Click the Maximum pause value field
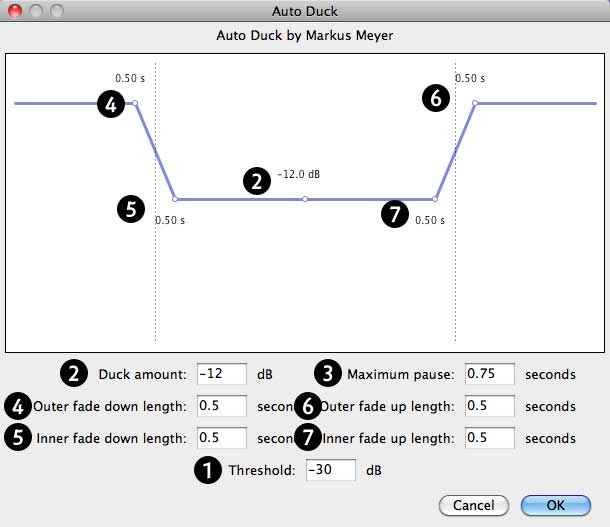The width and height of the screenshot is (610, 527). (x=490, y=374)
